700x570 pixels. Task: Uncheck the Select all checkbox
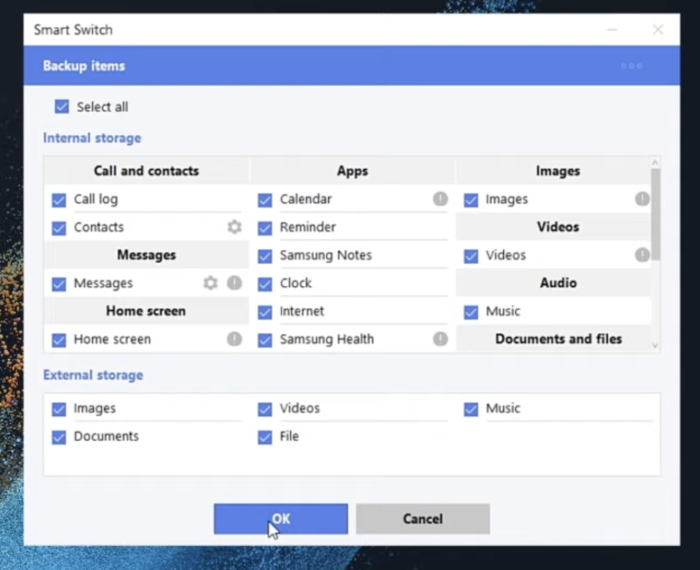pyautogui.click(x=62, y=107)
